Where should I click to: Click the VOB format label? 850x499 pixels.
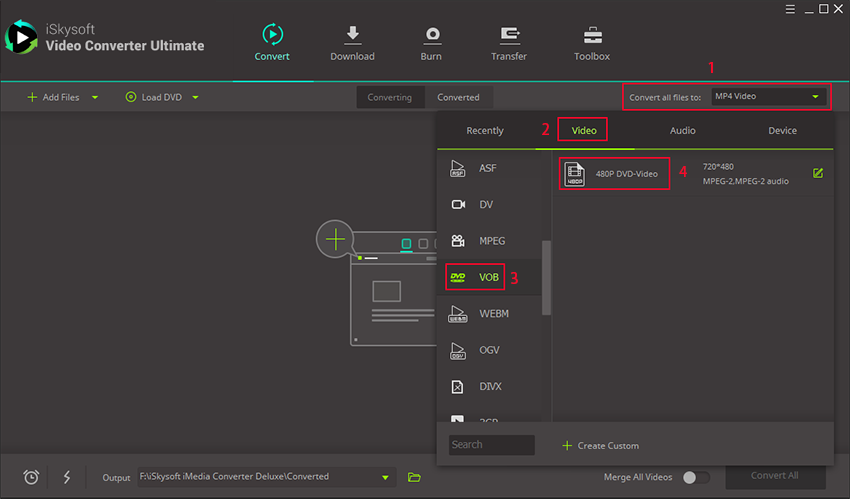[x=488, y=277]
